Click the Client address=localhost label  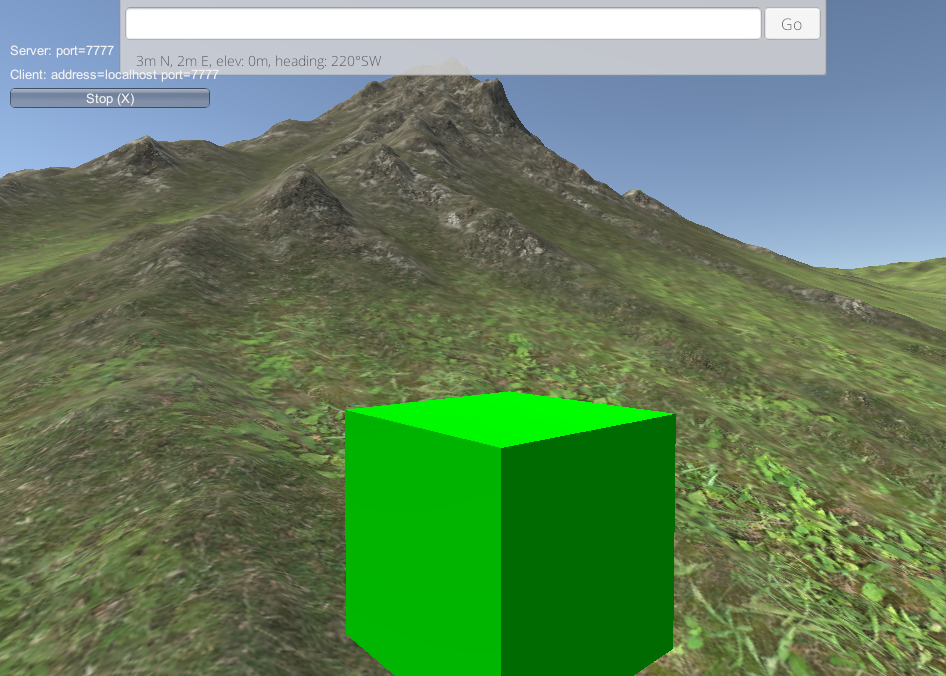[114, 75]
